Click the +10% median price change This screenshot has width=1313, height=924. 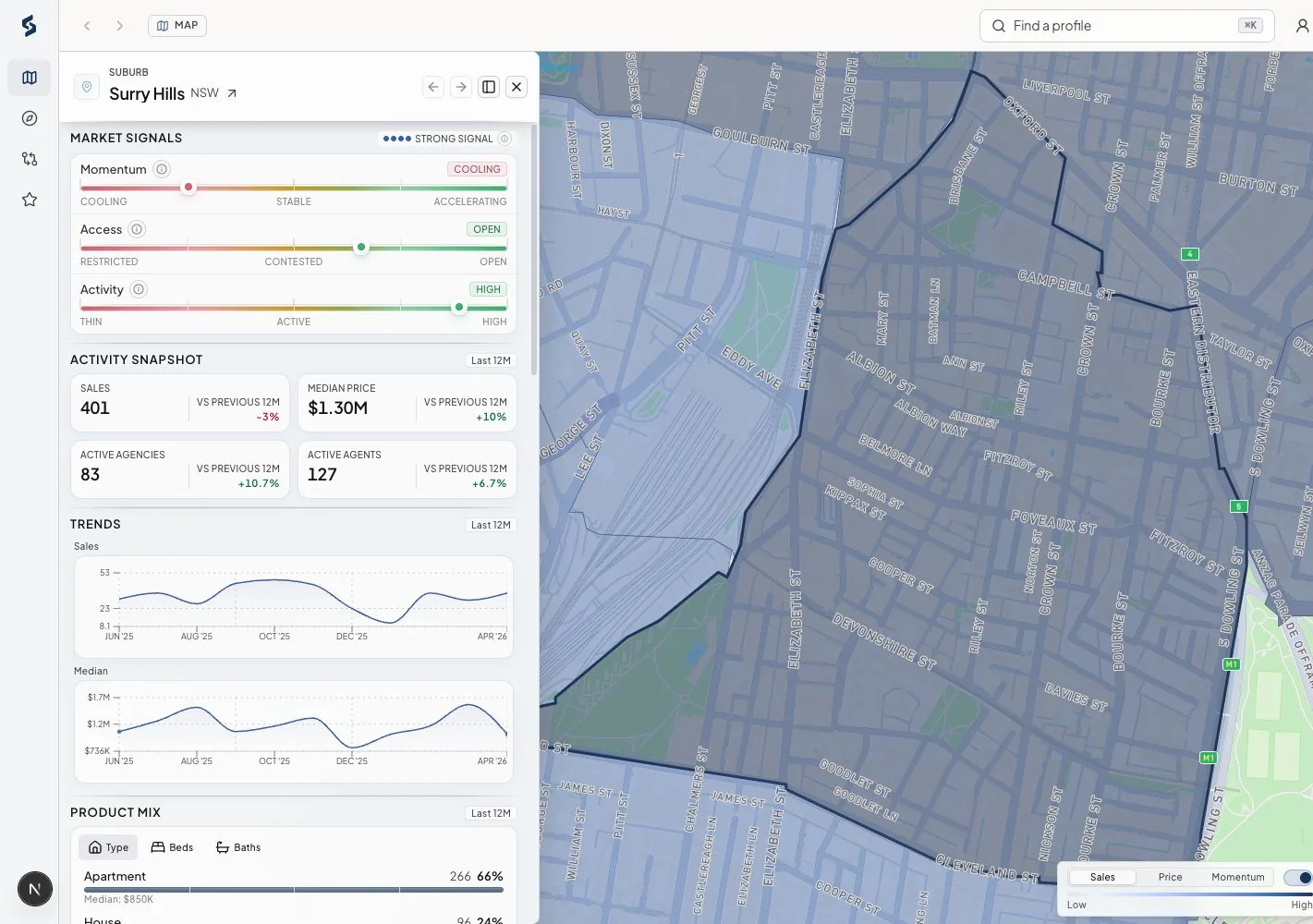click(492, 417)
